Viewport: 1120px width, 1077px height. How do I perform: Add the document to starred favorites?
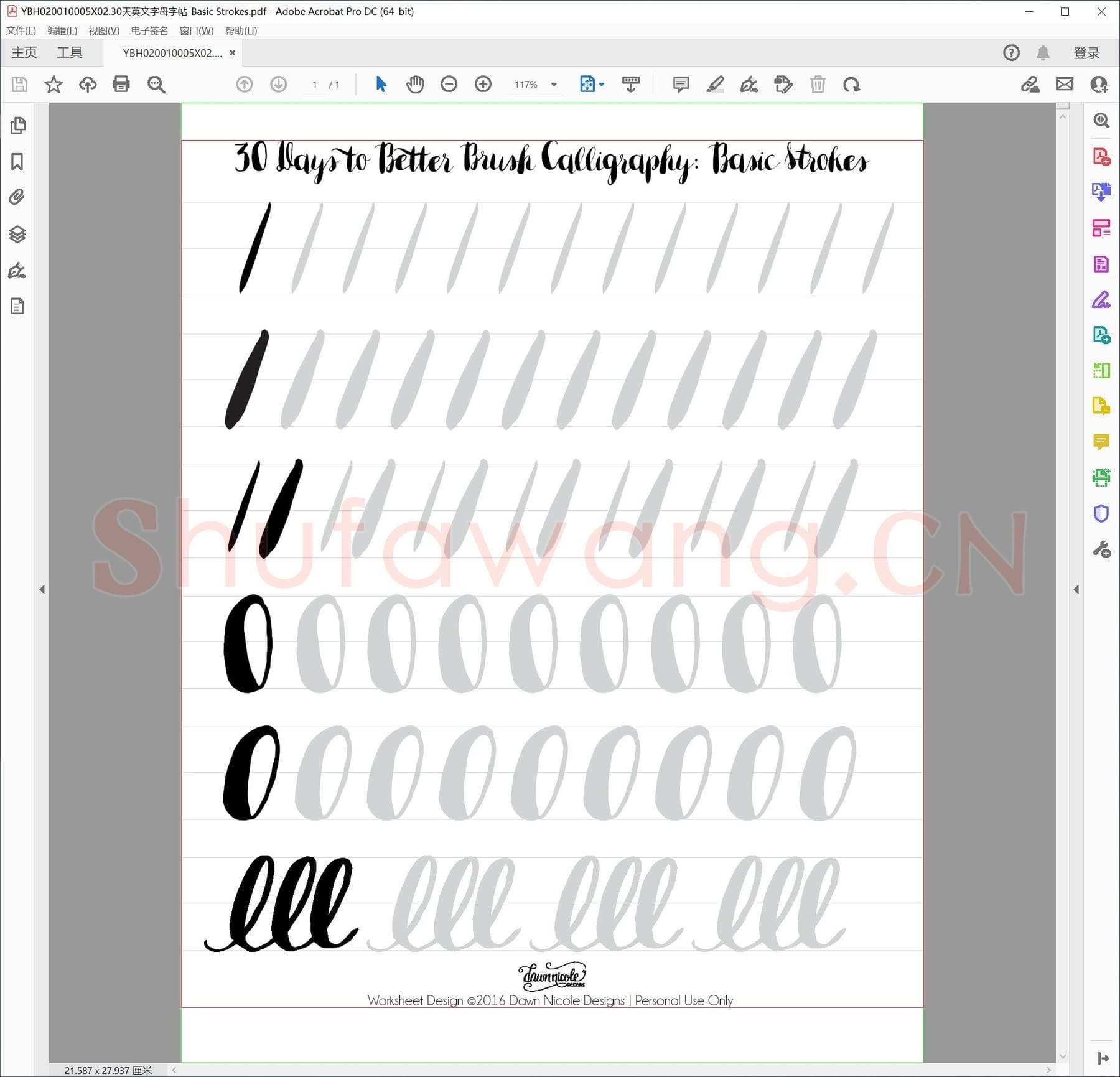pyautogui.click(x=54, y=84)
